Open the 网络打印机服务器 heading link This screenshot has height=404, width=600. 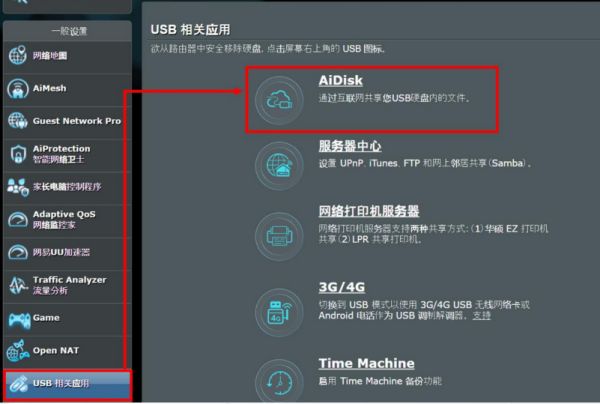pyautogui.click(x=368, y=211)
